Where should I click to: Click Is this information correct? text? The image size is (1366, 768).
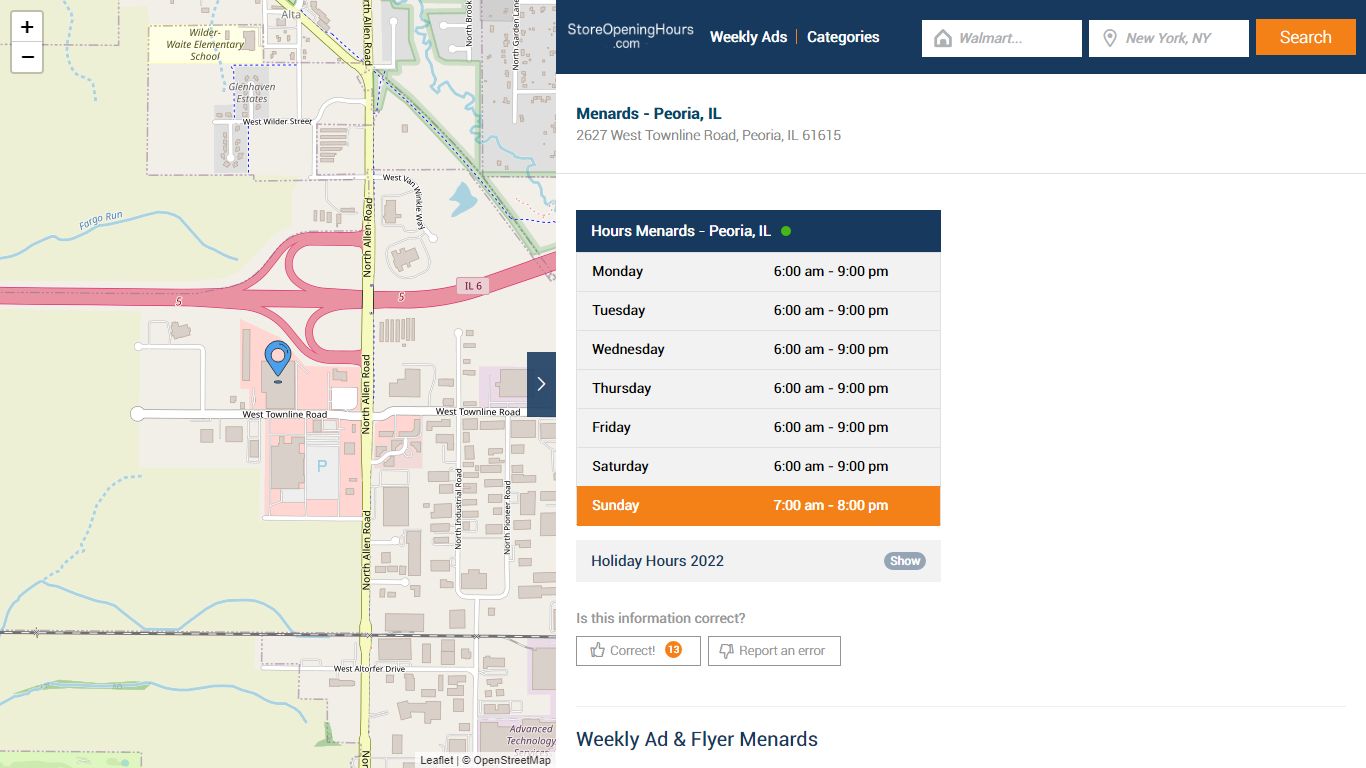click(661, 618)
